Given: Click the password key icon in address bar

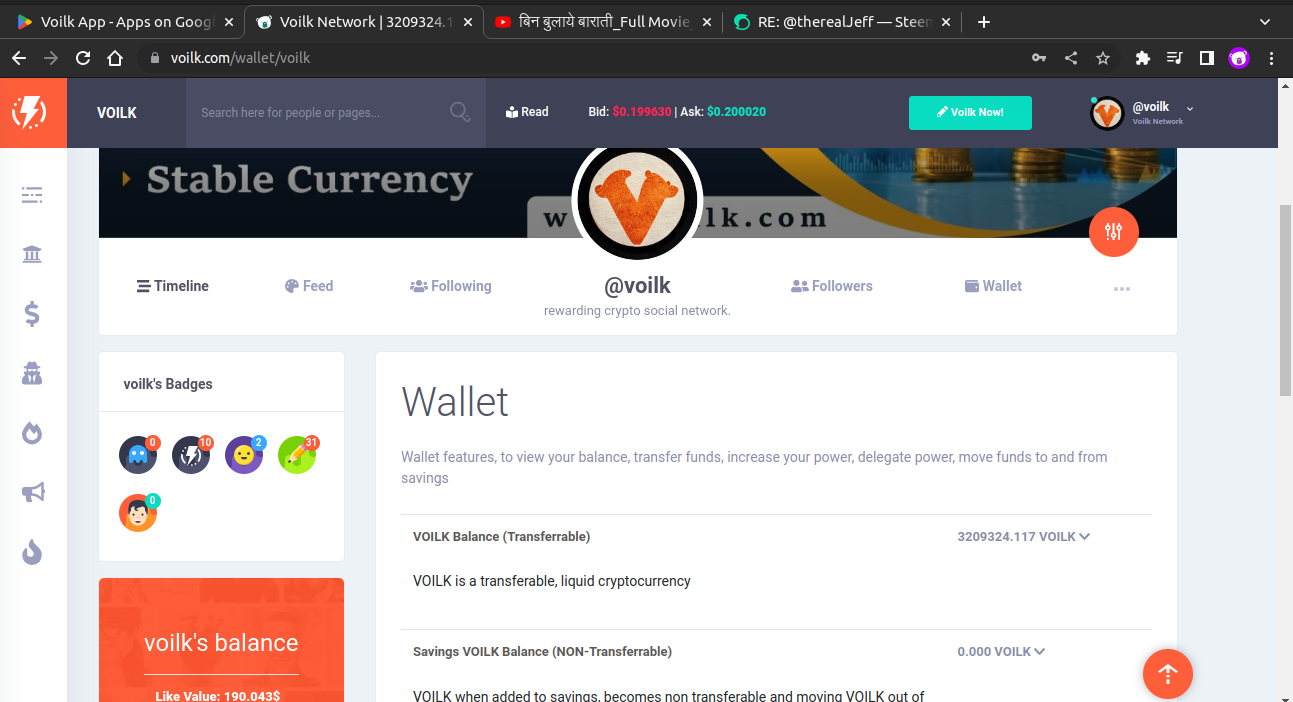Looking at the screenshot, I should (x=1039, y=58).
